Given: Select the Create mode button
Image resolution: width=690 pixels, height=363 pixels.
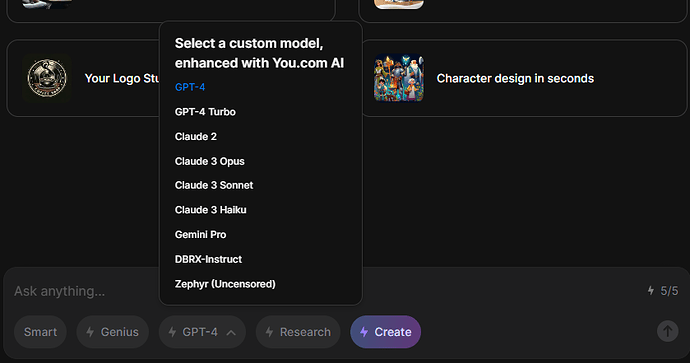Looking at the screenshot, I should pyautogui.click(x=385, y=332).
